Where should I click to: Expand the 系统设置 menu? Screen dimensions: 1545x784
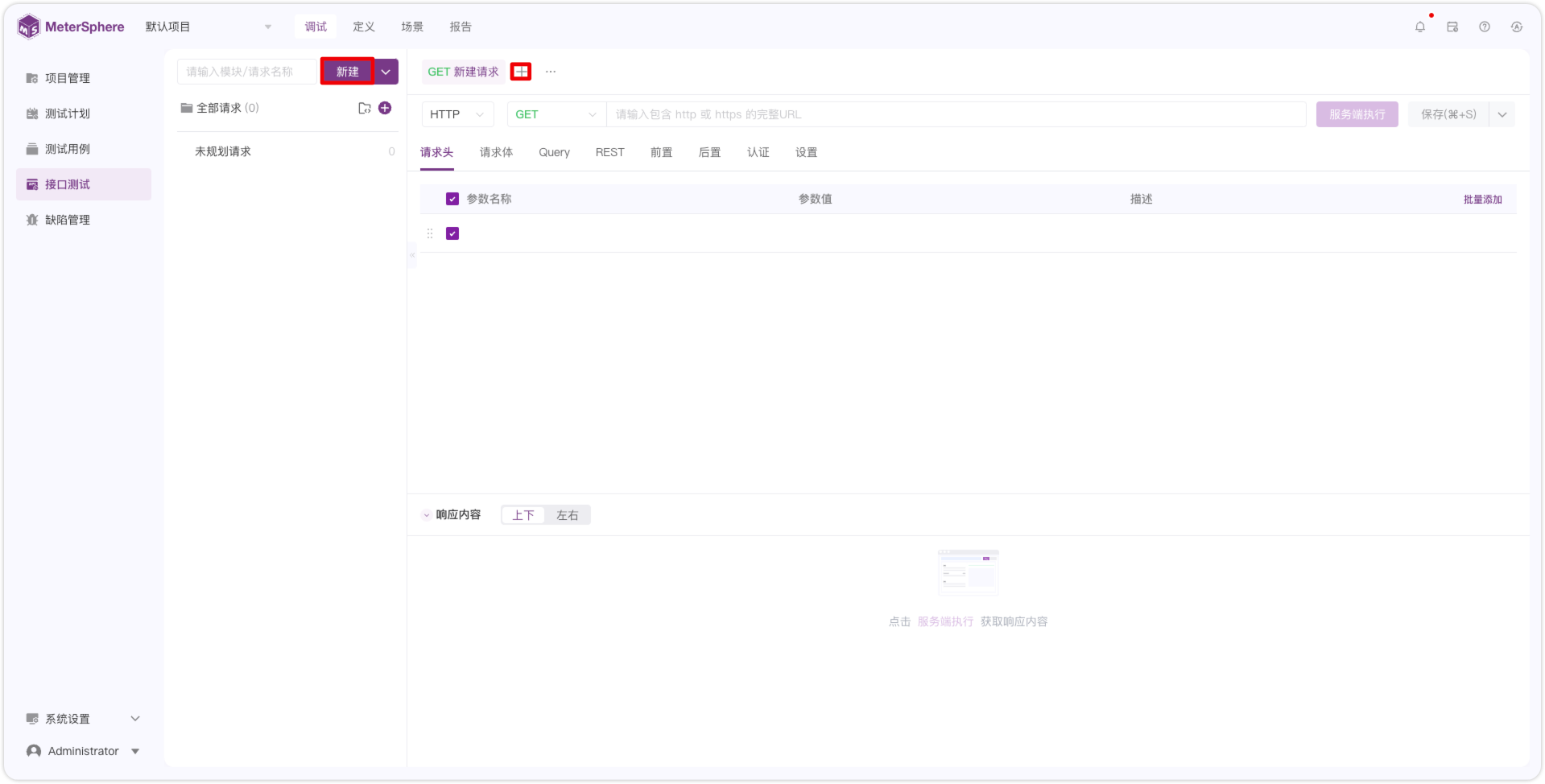(84, 719)
